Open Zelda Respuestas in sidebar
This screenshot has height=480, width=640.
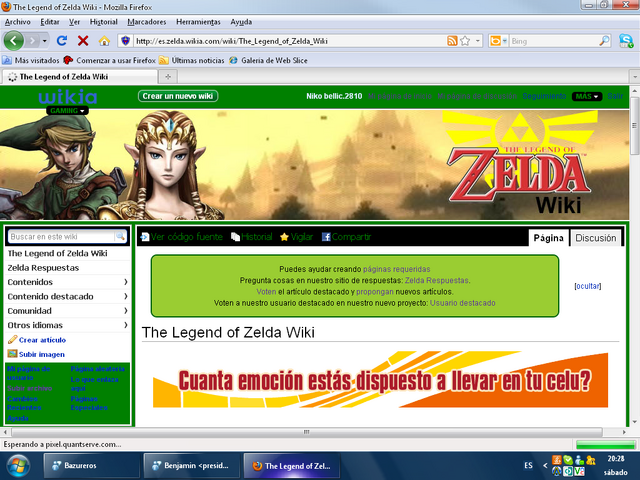tap(43, 268)
